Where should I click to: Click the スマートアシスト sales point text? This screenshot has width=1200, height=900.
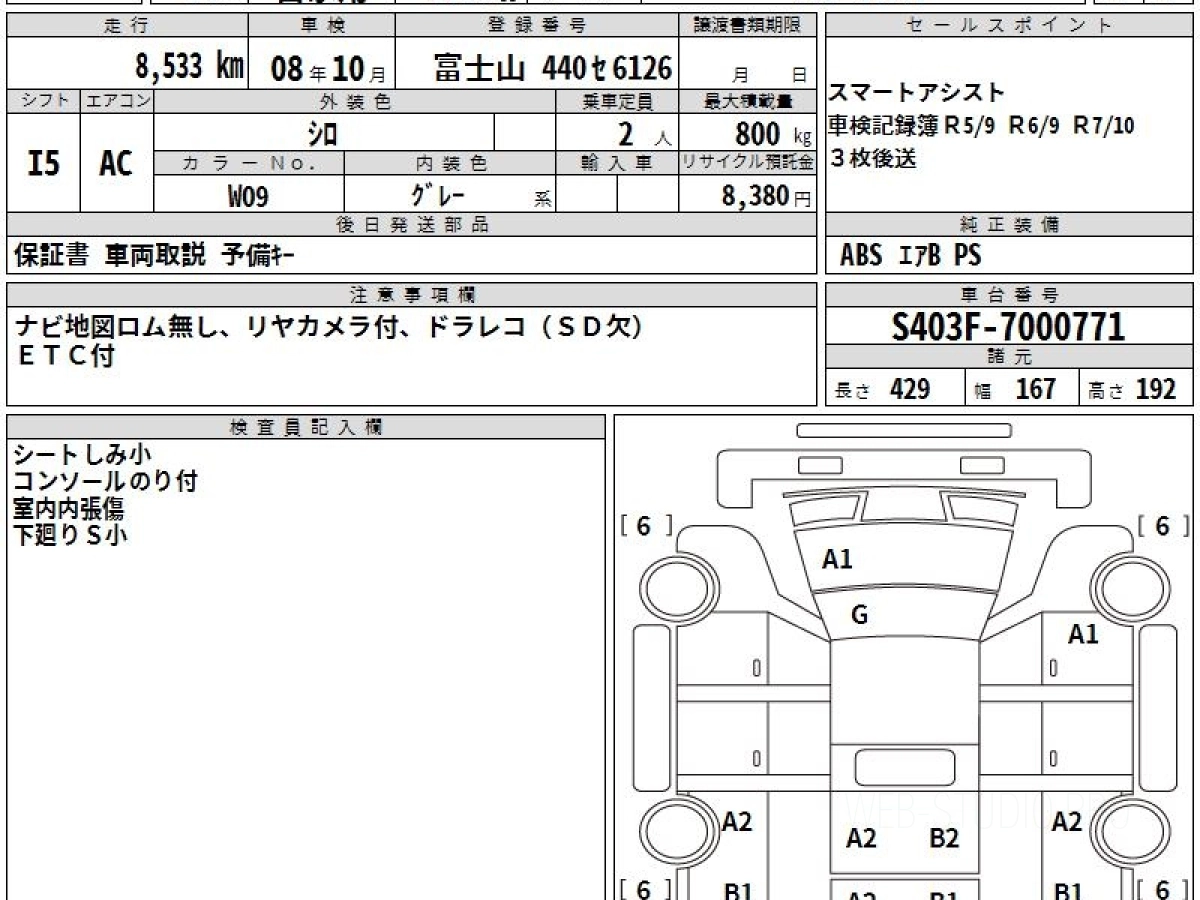click(x=916, y=93)
